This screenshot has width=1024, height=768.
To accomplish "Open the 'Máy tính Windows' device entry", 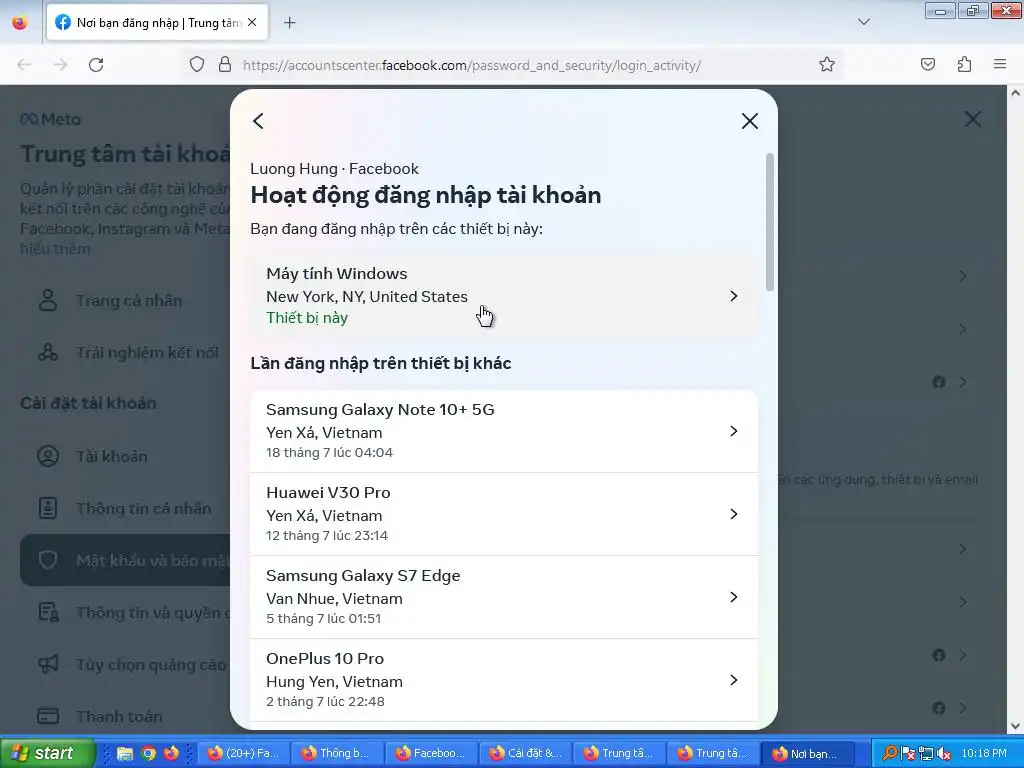I will click(504, 296).
